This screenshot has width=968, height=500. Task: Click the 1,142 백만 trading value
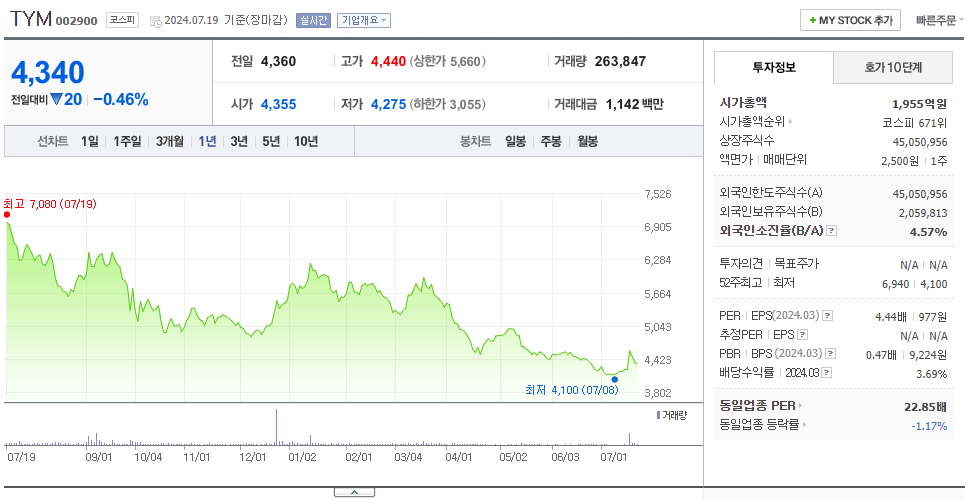[x=635, y=104]
